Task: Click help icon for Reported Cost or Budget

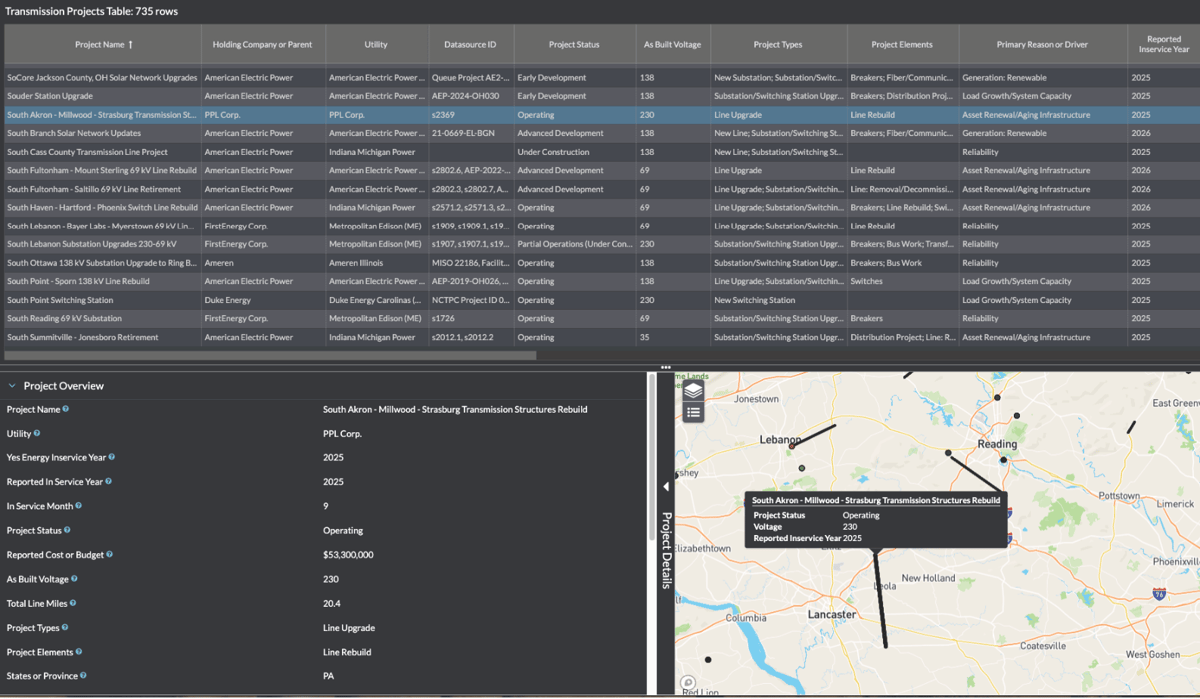Action: click(x=109, y=554)
